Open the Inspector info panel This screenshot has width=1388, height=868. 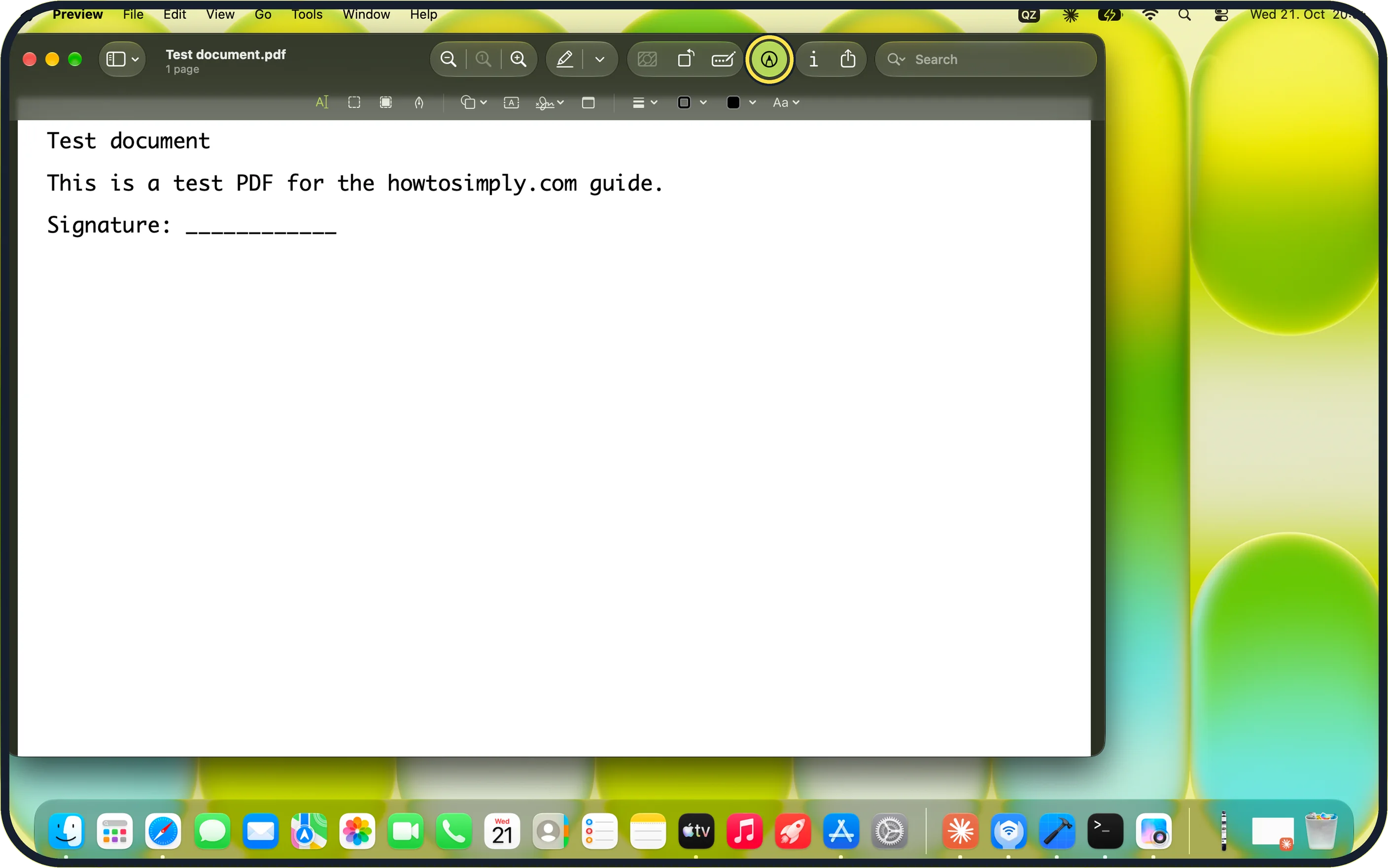coord(813,59)
